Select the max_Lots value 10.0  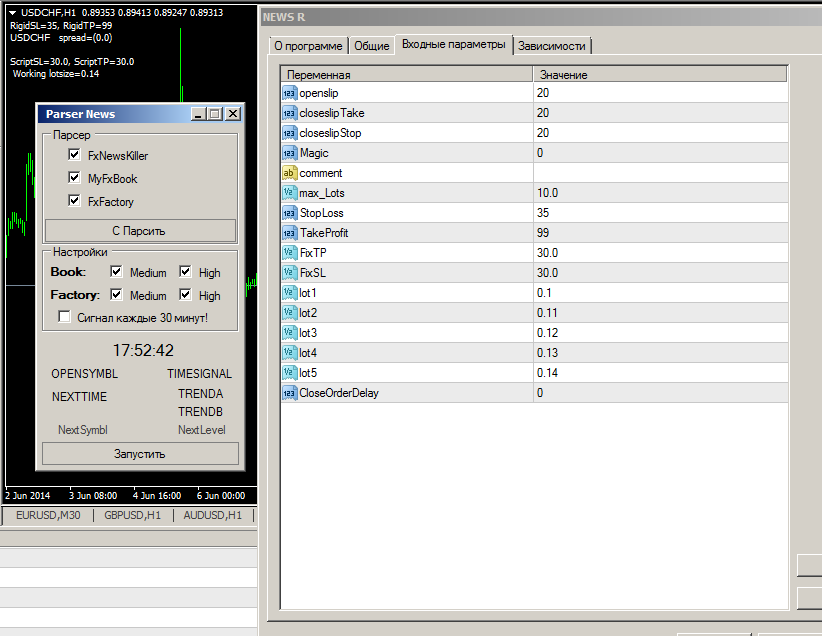click(x=661, y=193)
